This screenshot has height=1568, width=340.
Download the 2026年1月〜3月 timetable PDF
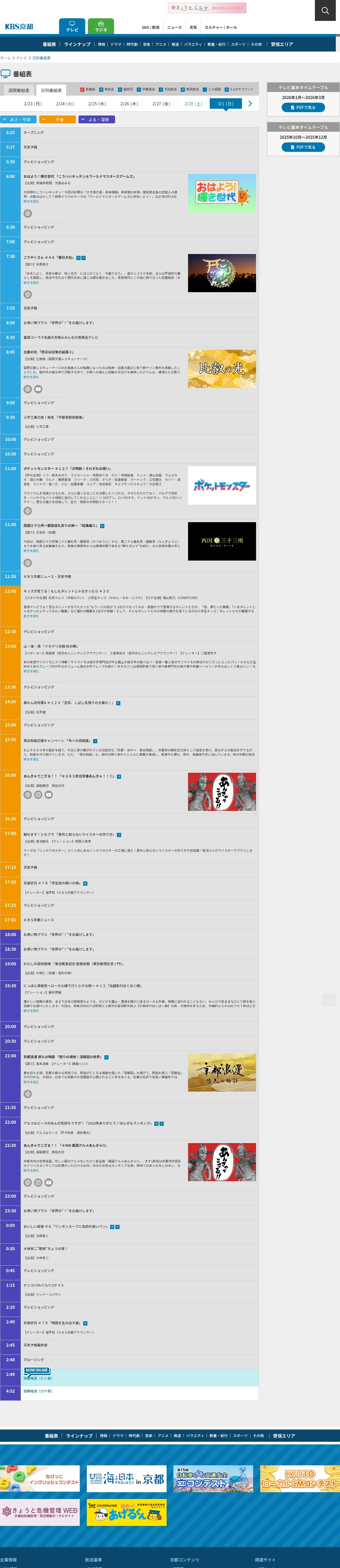pos(303,108)
